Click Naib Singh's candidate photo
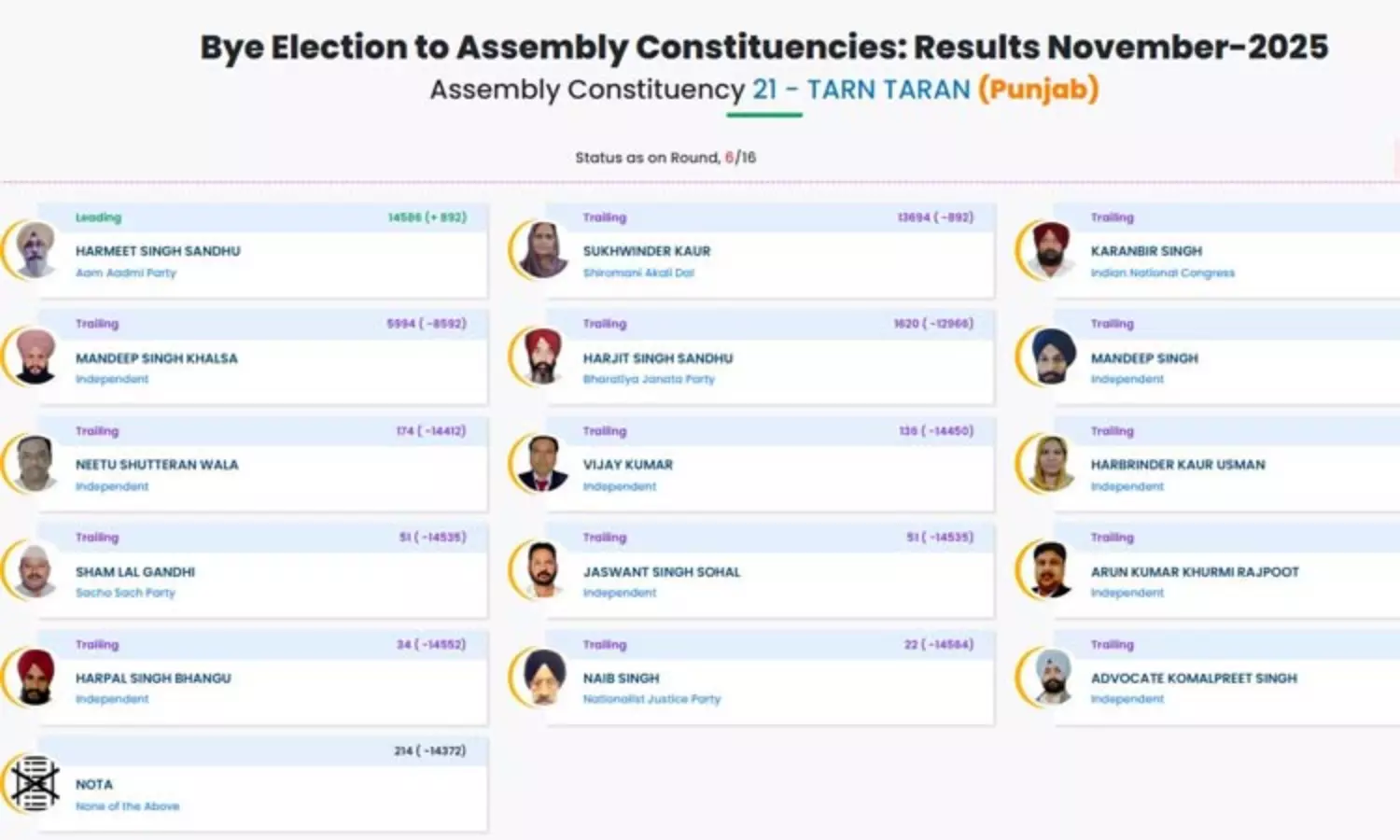Screen dimensions: 1400x840 coord(543,678)
